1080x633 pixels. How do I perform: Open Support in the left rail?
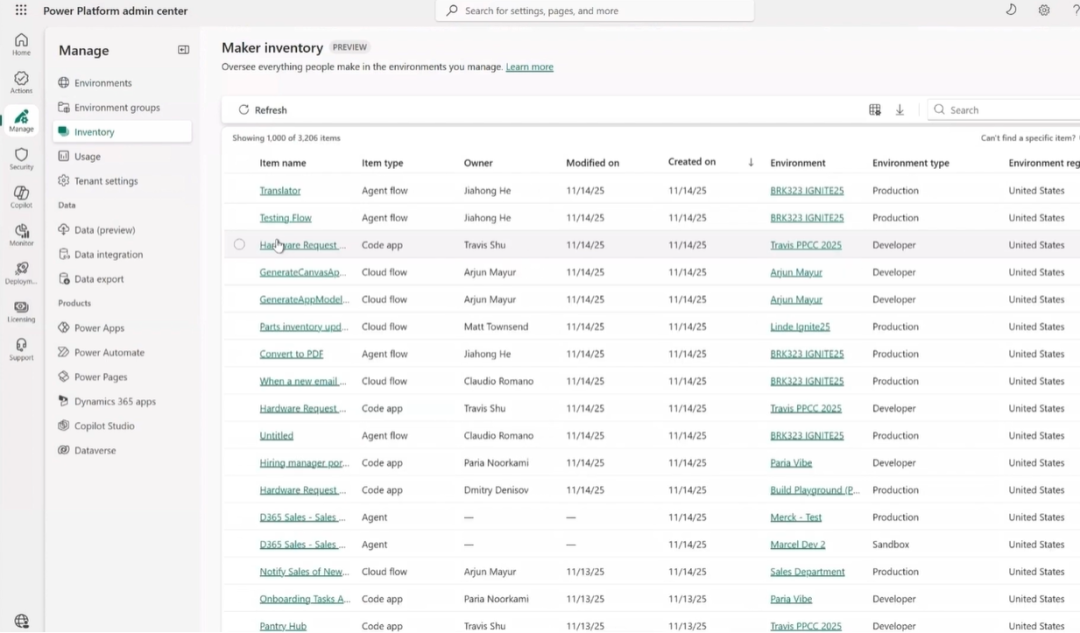tap(21, 349)
